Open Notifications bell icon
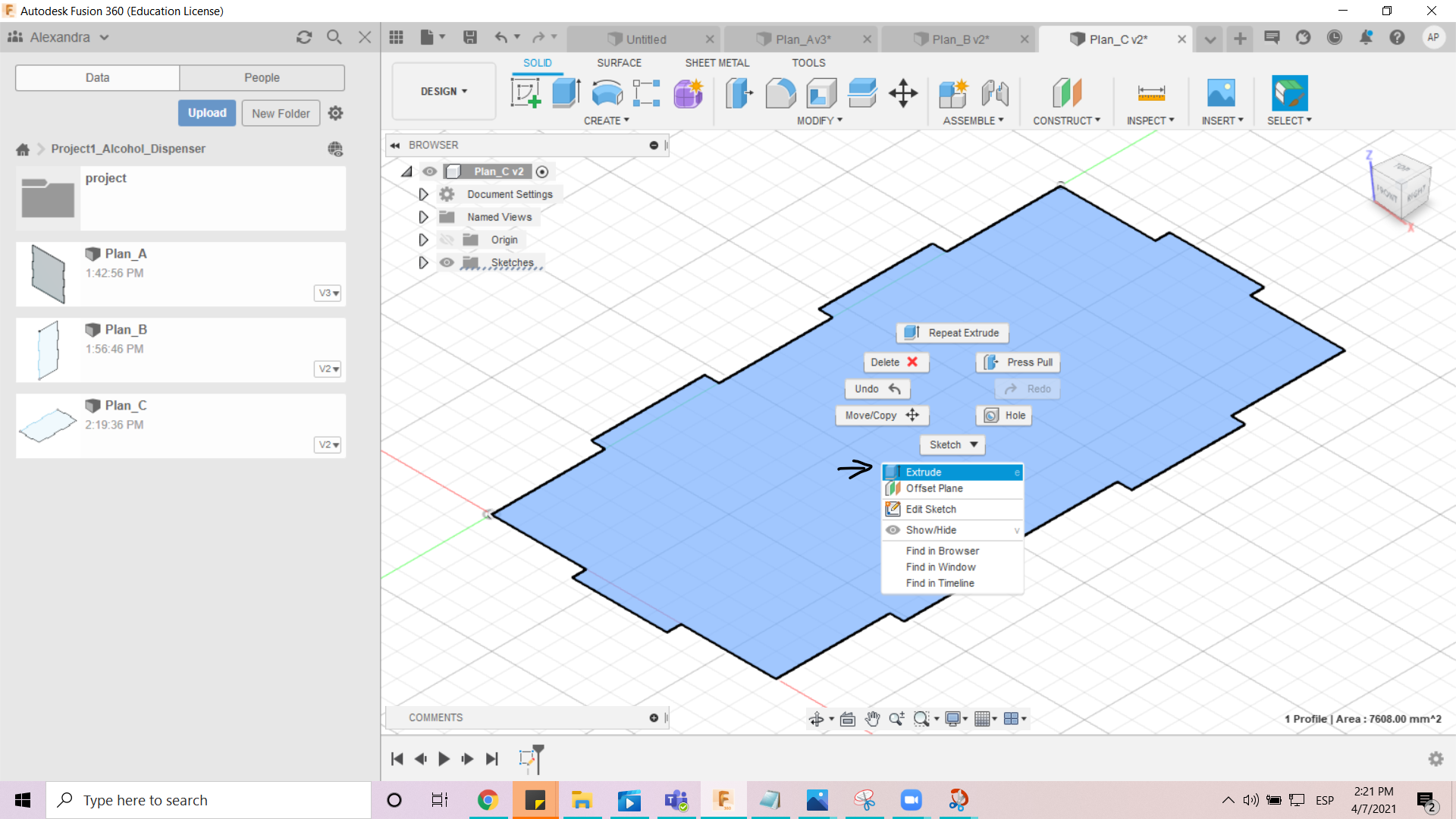The height and width of the screenshot is (819, 1456). [x=1366, y=37]
